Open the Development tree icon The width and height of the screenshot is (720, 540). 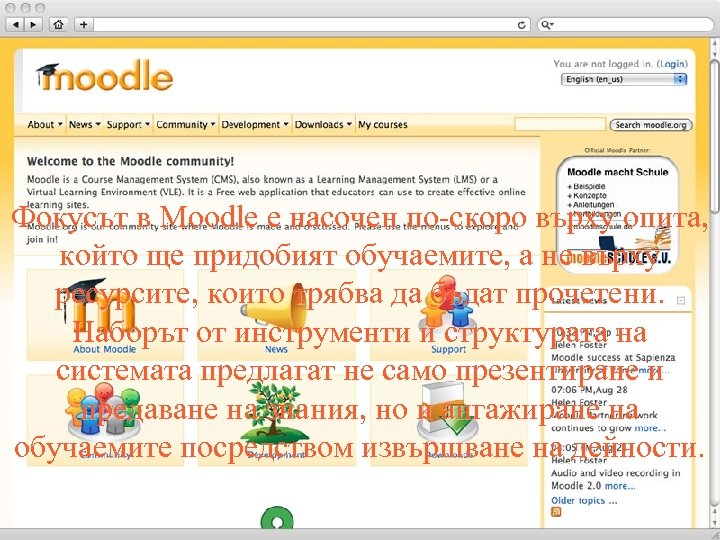click(274, 413)
